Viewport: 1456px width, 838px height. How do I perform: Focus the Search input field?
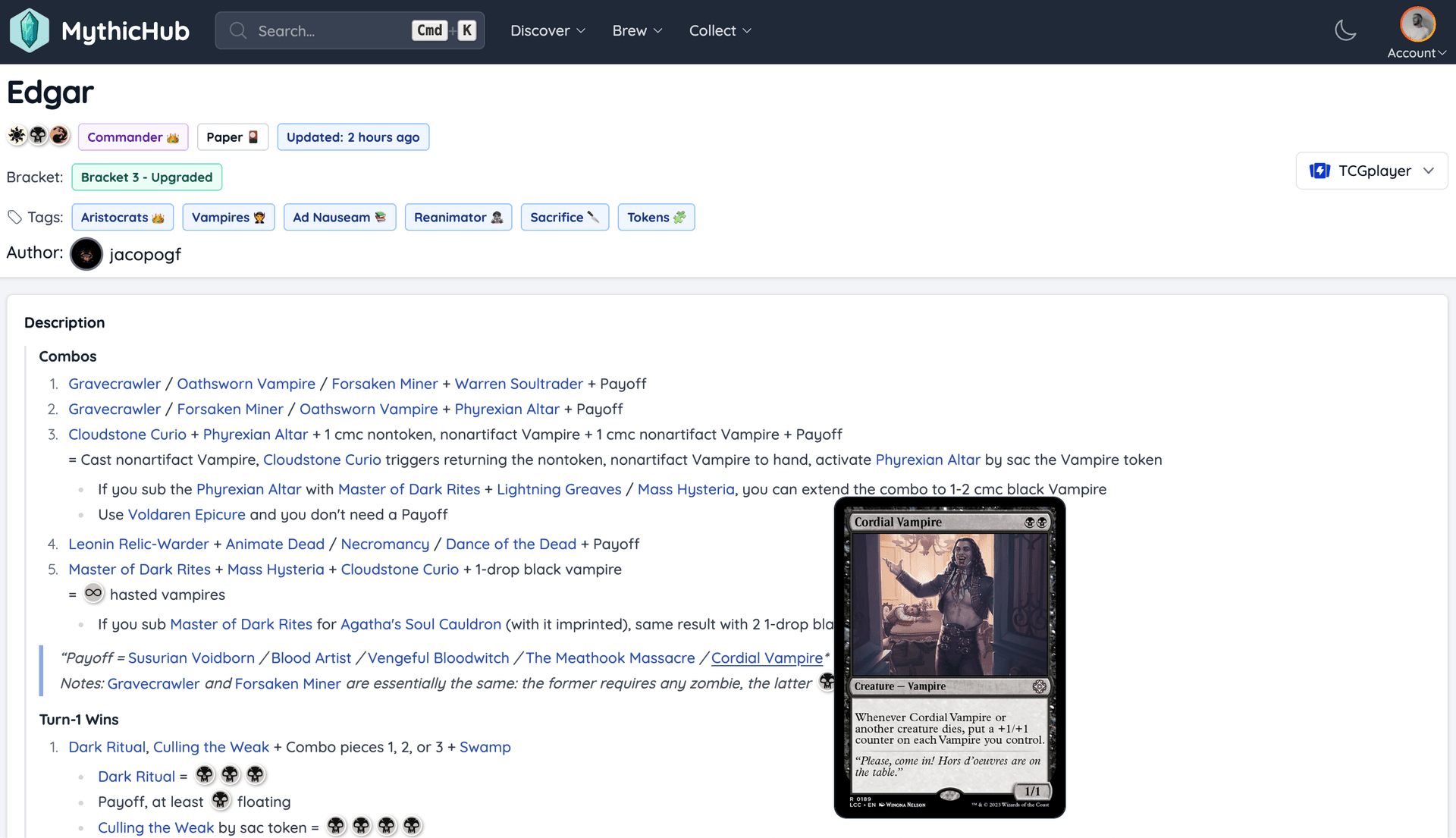coord(350,30)
